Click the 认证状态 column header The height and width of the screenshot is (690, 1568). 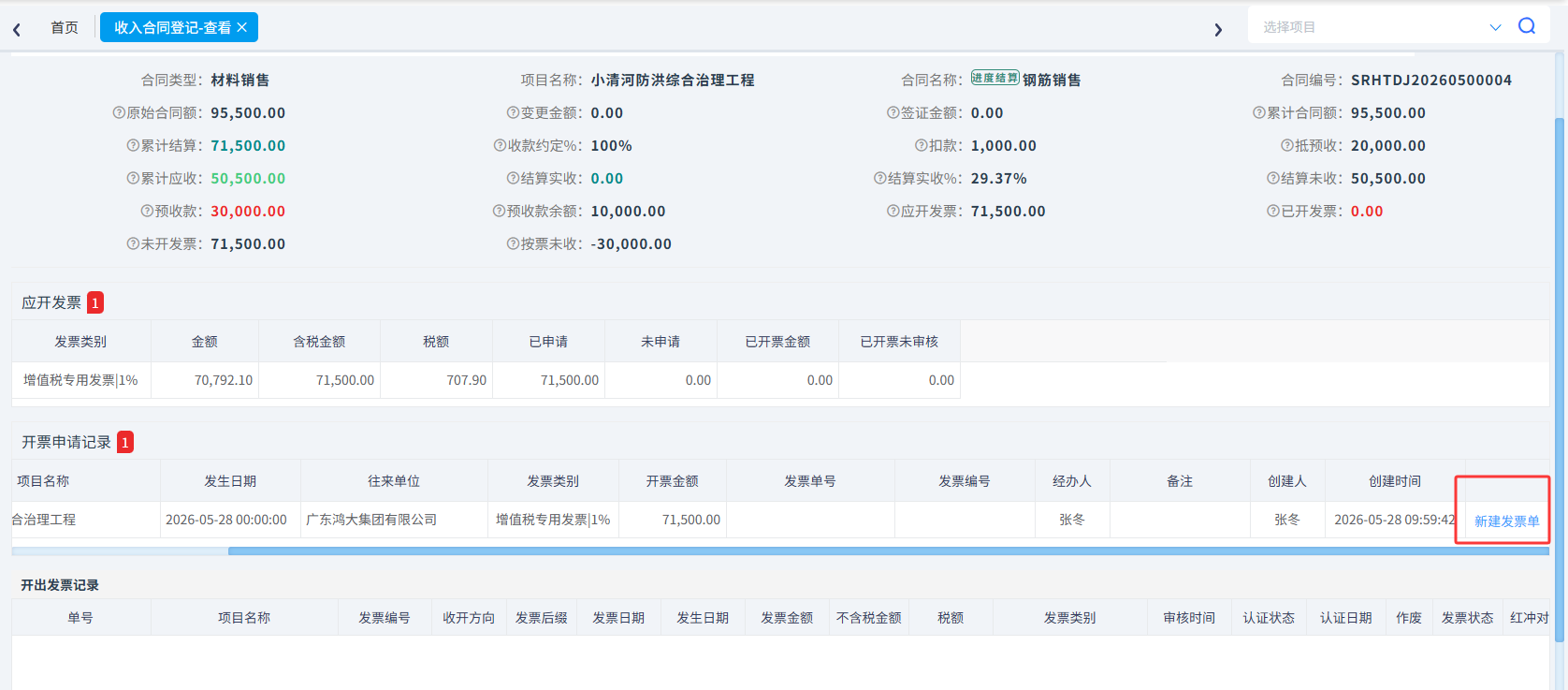tap(1269, 618)
